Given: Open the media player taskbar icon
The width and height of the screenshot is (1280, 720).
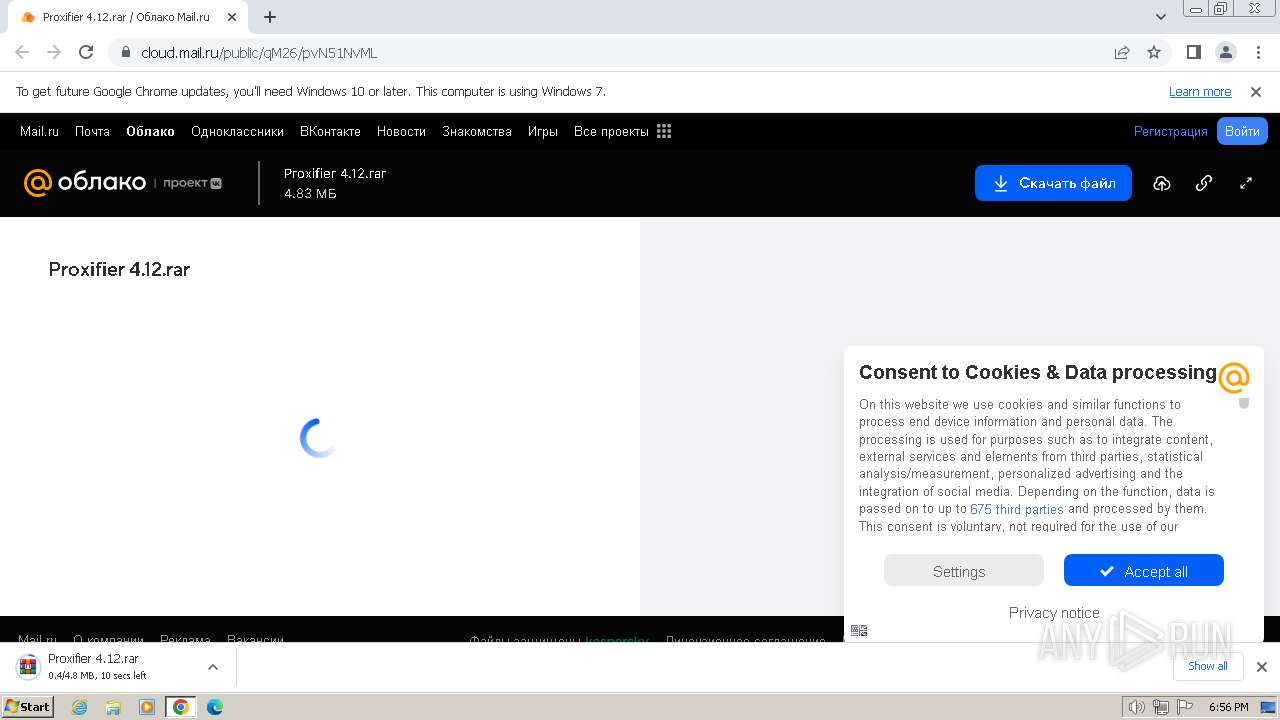Looking at the screenshot, I should pyautogui.click(x=147, y=707).
